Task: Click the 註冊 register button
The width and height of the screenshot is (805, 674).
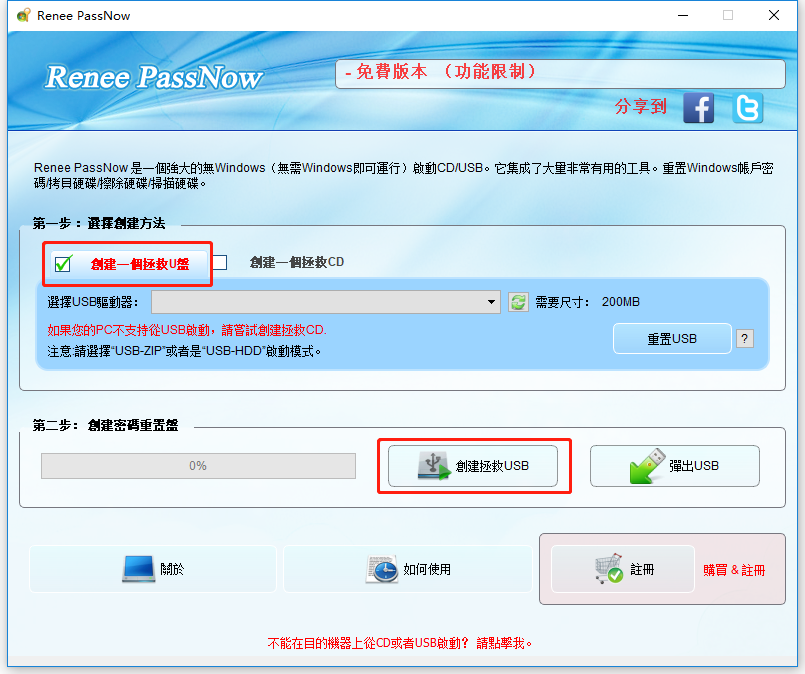Action: point(622,569)
